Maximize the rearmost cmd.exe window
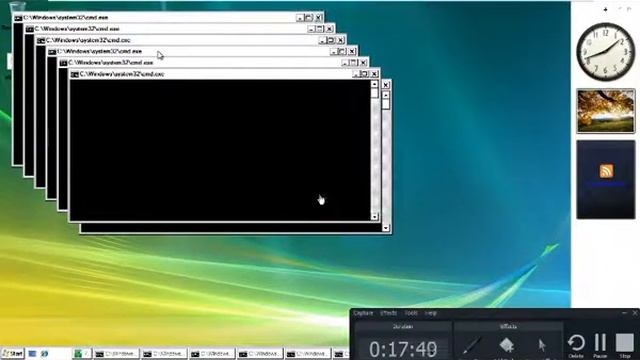640x360 pixels. click(x=309, y=18)
